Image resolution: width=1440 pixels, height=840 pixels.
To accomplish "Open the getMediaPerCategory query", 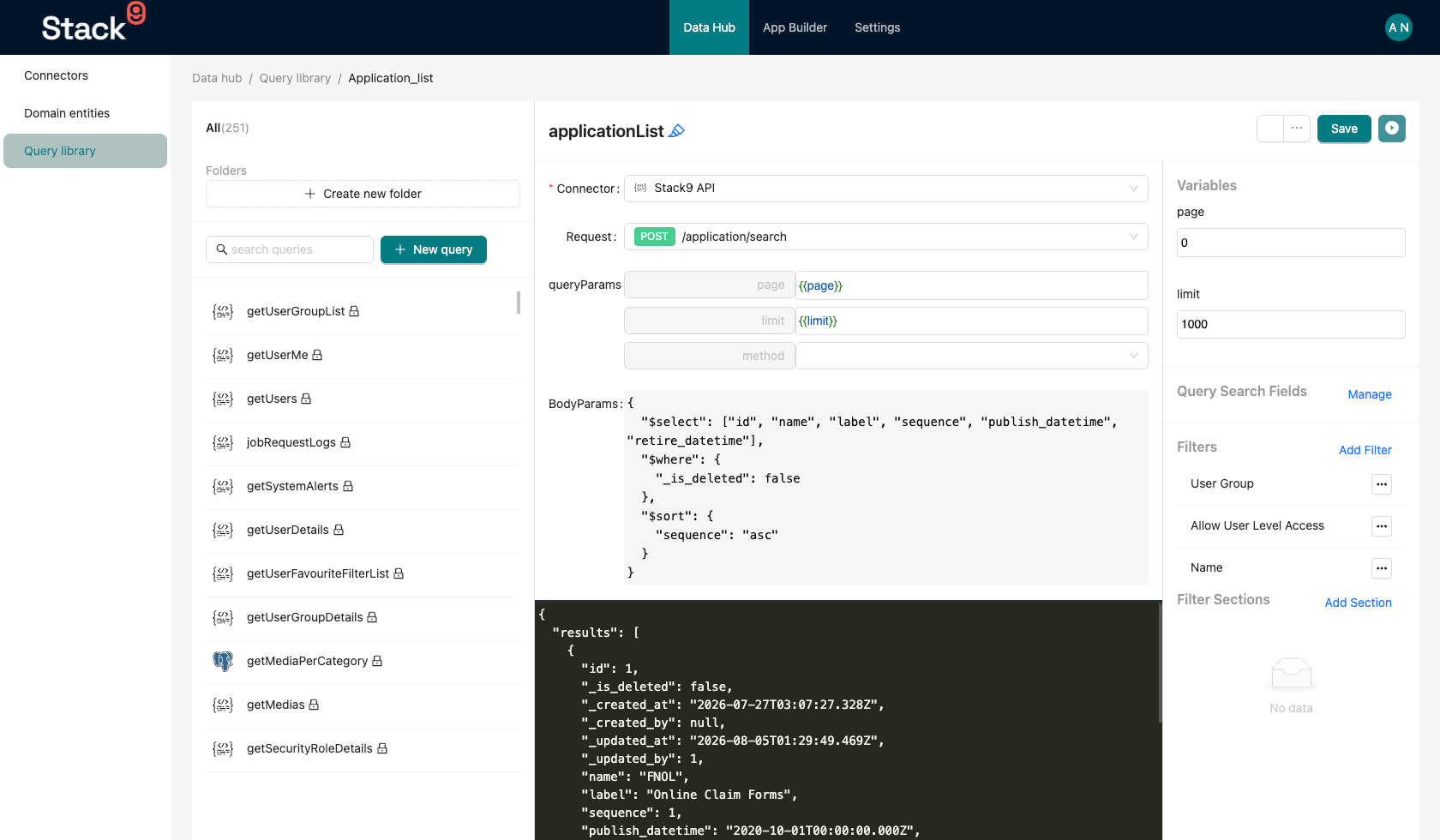I will click(363, 661).
